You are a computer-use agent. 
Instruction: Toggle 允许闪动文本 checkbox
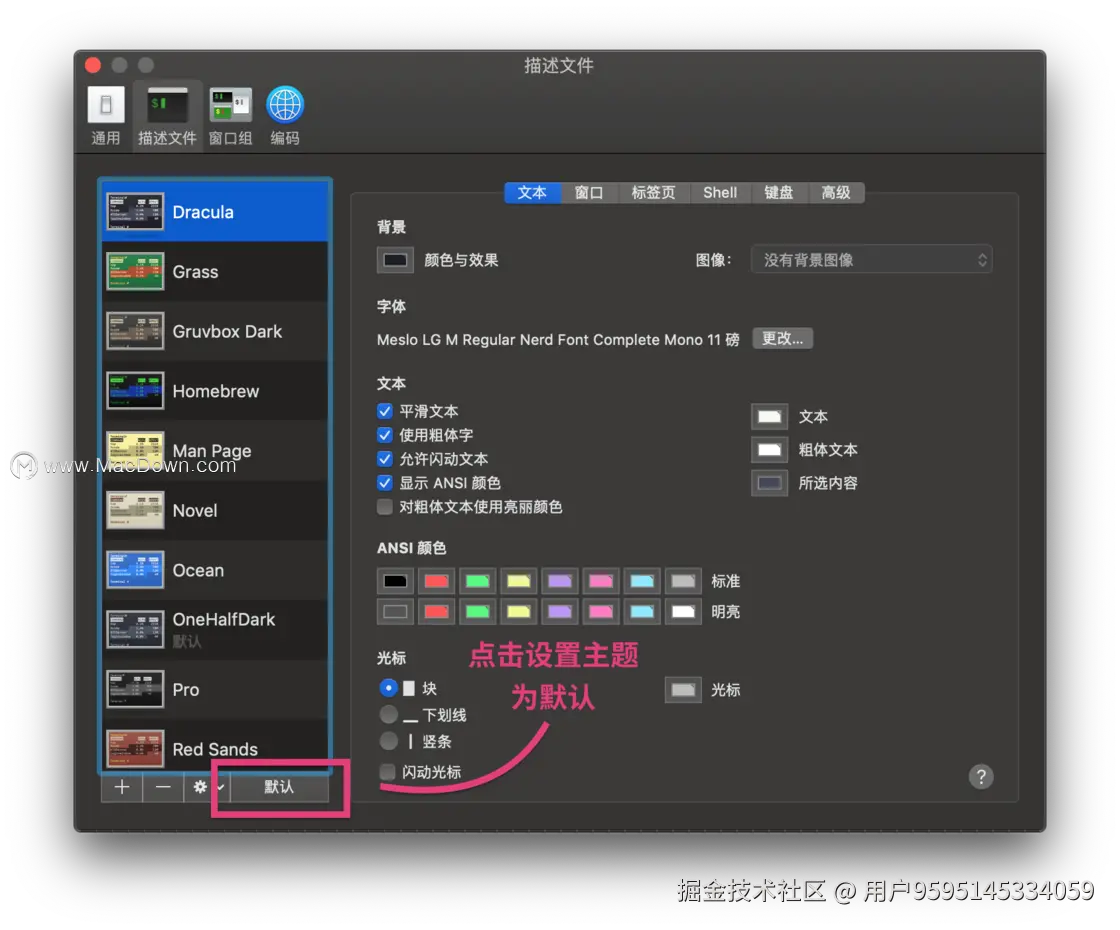[384, 459]
